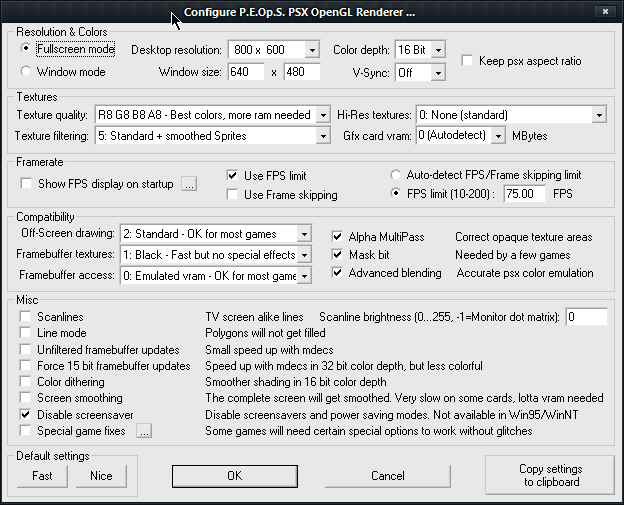The width and height of the screenshot is (624, 505).
Task: Open Desktop resolution dropdown
Action: coord(273,50)
